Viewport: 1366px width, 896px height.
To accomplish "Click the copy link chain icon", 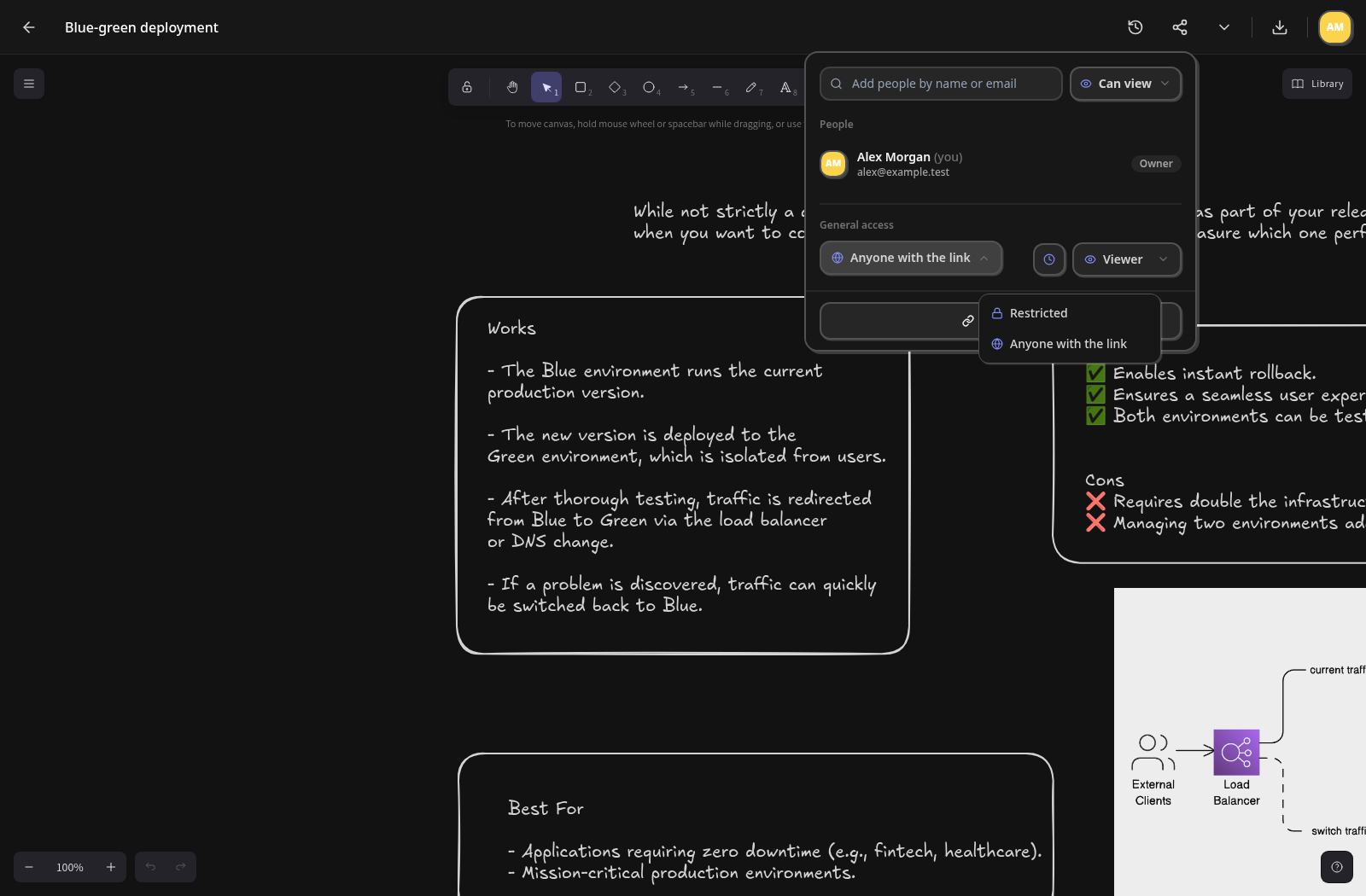I will click(968, 321).
